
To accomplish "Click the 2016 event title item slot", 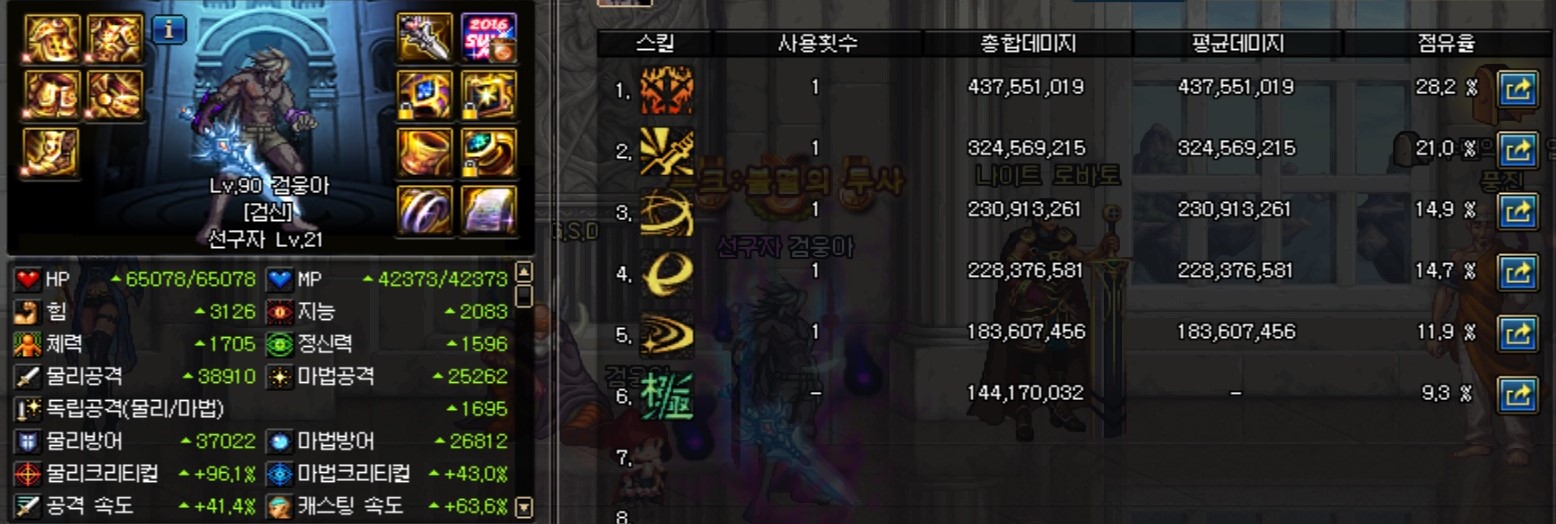I will [488, 38].
